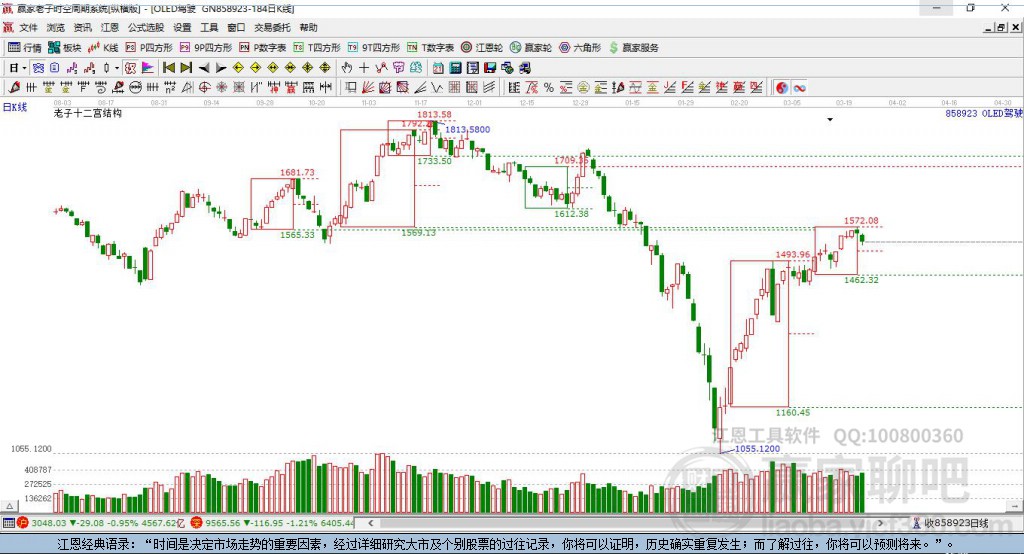The height and width of the screenshot is (554, 1024).
Task: Open the 赢家轮 wheel tool
Action: tap(531, 48)
